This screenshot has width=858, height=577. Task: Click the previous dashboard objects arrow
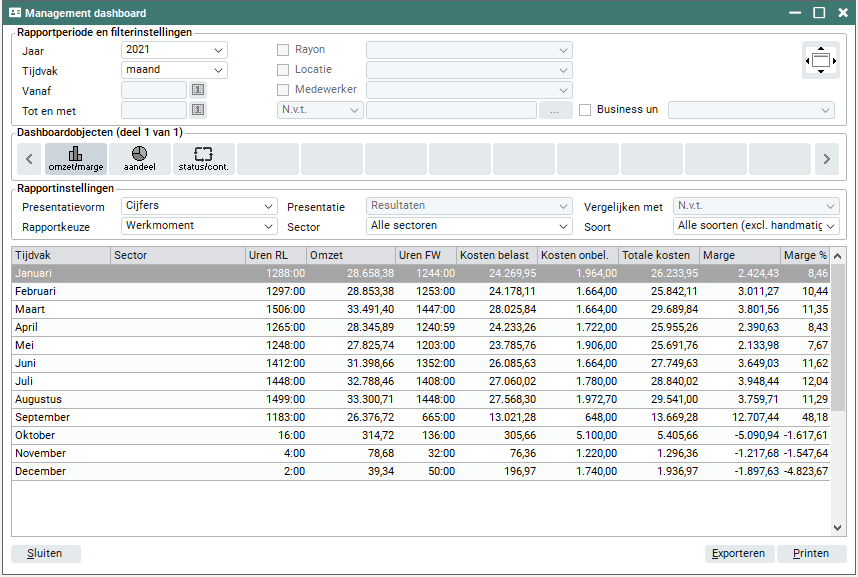tap(29, 158)
